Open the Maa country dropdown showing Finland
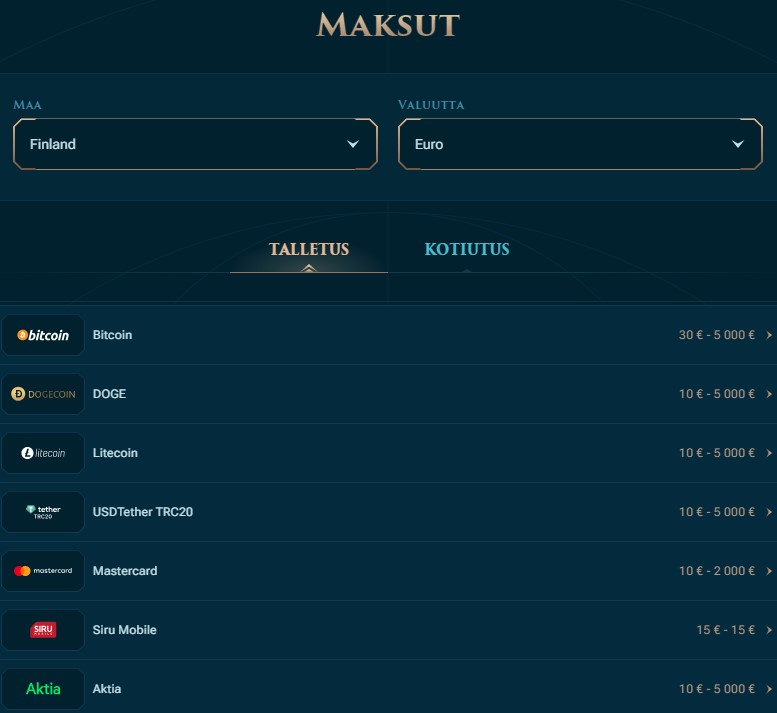 pos(195,144)
